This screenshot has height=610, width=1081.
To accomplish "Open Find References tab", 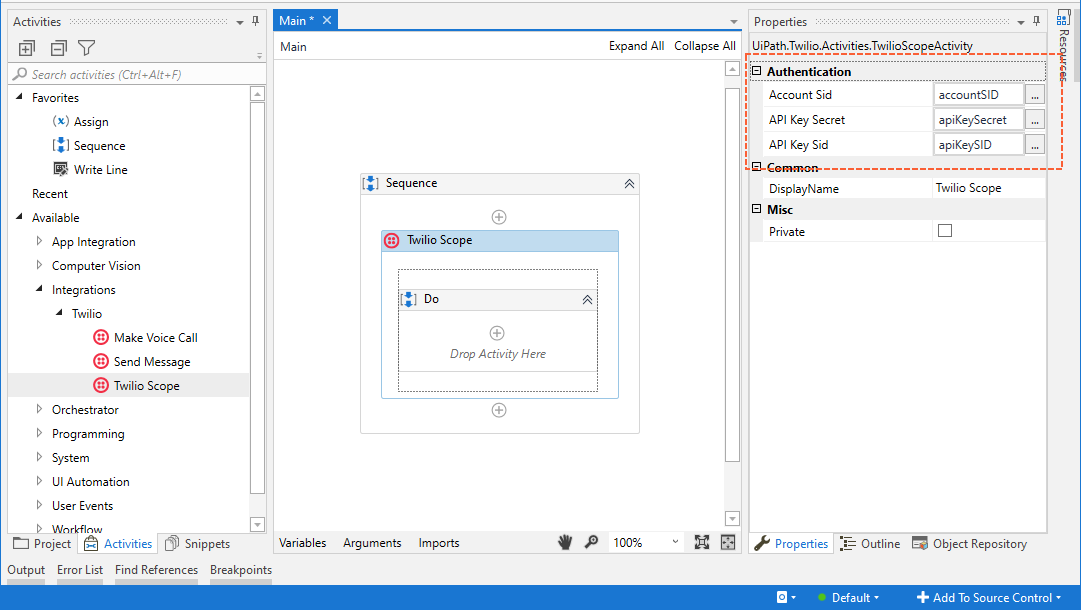I will 156,570.
